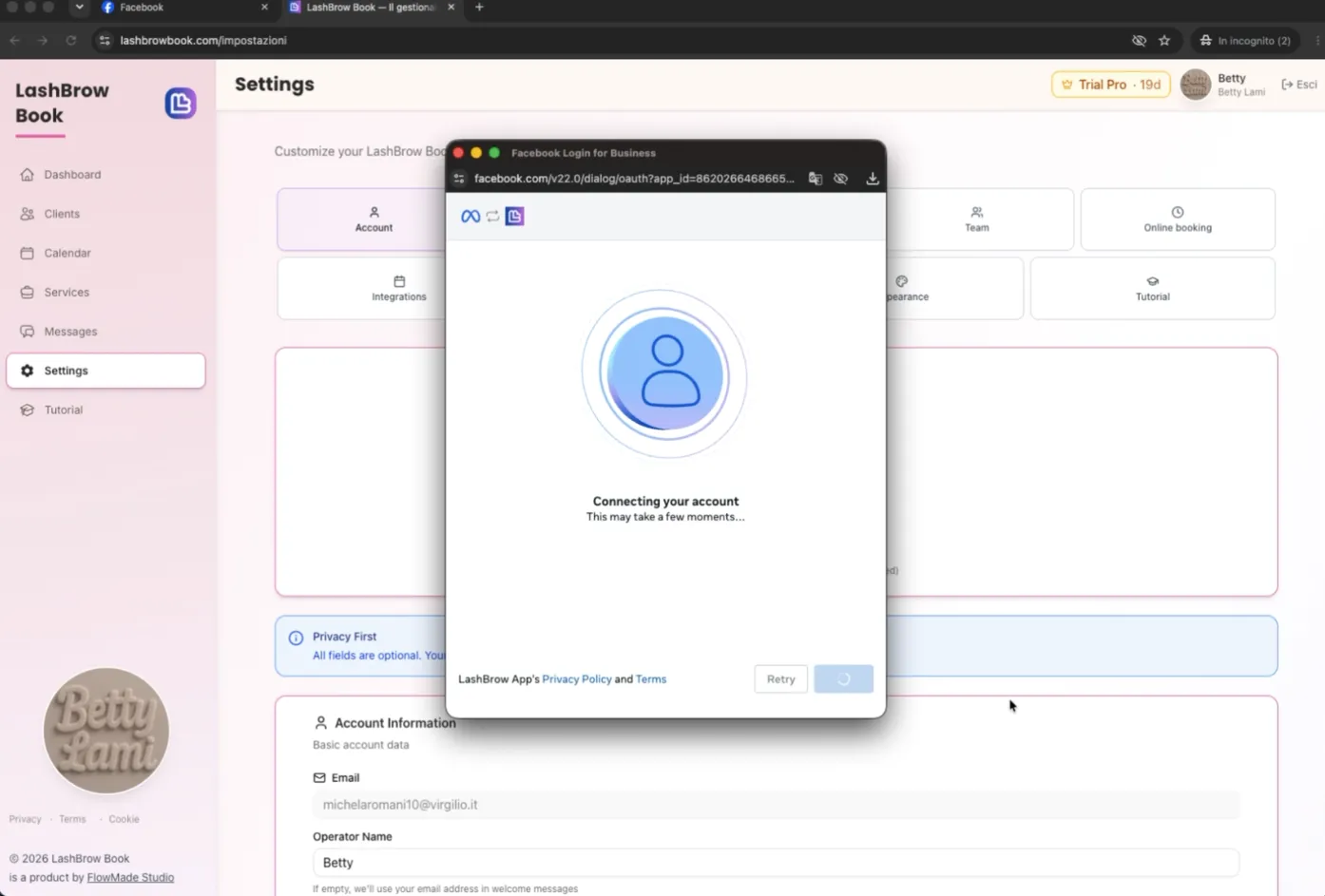Open the Terms link in Facebook dialog
Viewport: 1325px width, 896px height.
[651, 679]
